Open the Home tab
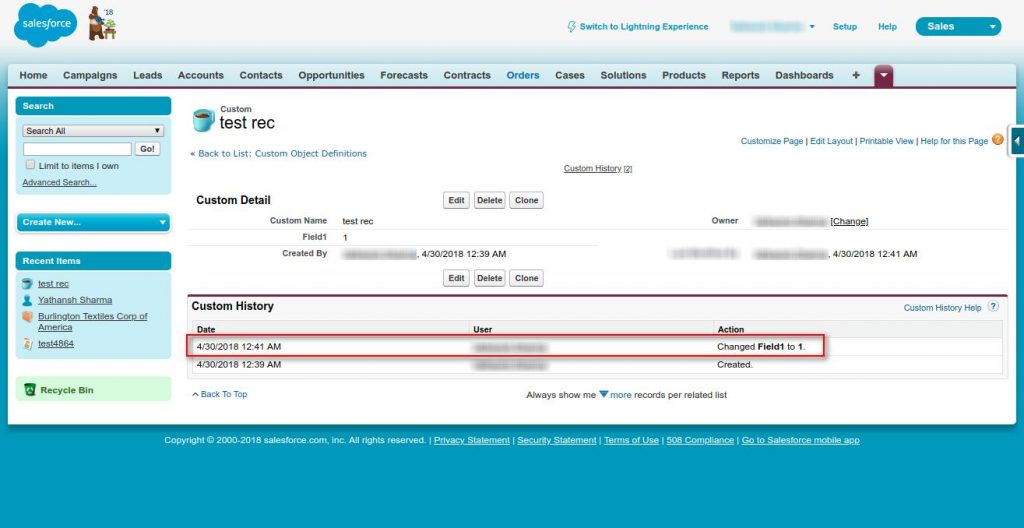The height and width of the screenshot is (528, 1024). pos(33,75)
